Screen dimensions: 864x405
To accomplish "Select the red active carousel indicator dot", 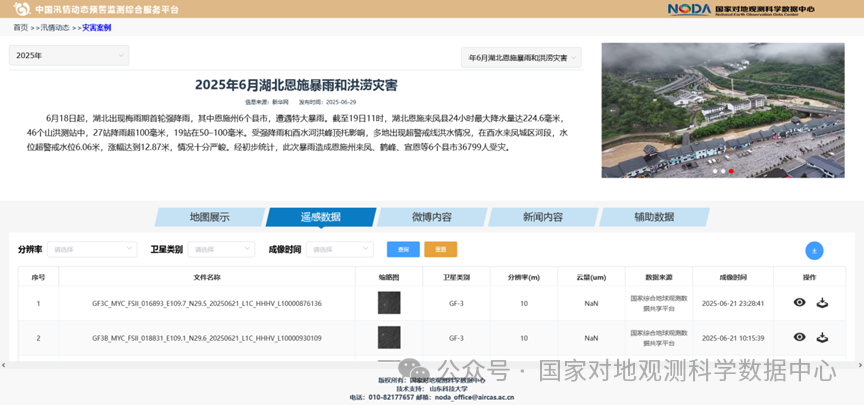I will pos(731,171).
